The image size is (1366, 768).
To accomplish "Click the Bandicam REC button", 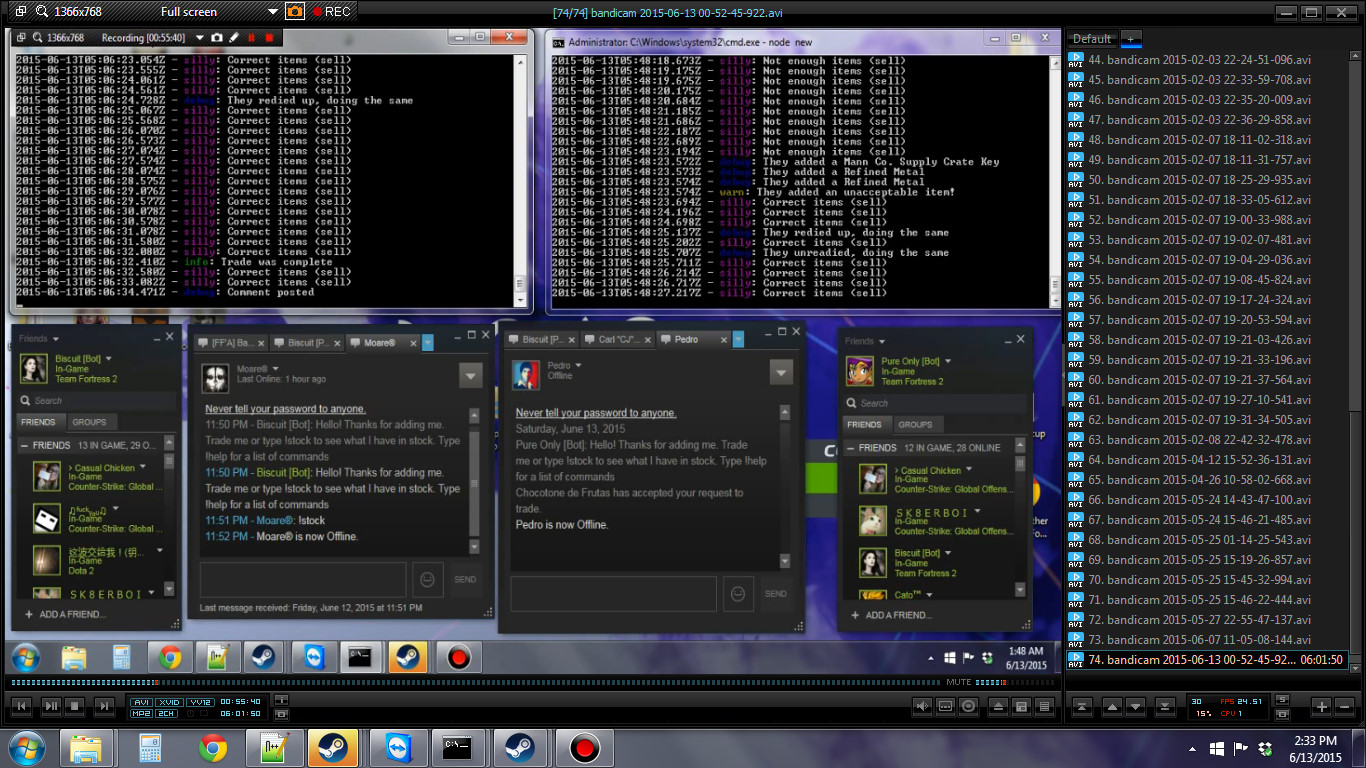I will tap(331, 12).
